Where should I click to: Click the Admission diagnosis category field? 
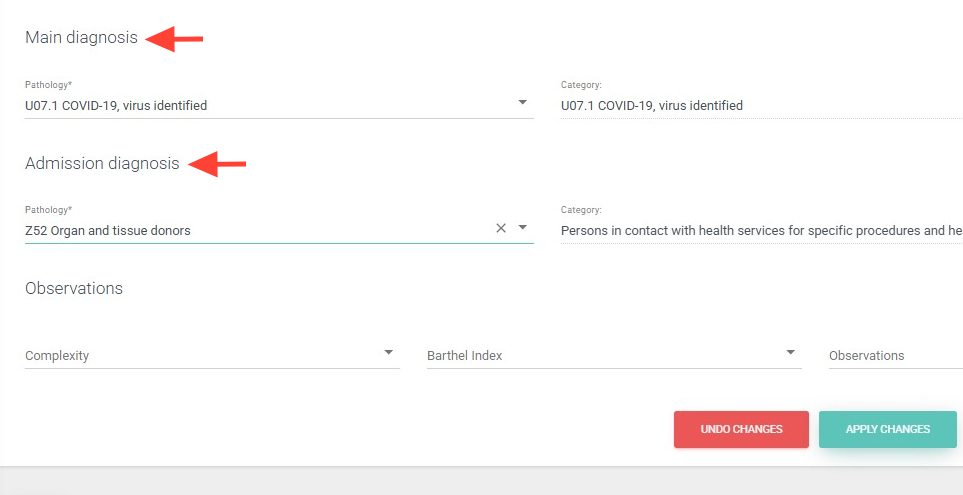click(760, 230)
